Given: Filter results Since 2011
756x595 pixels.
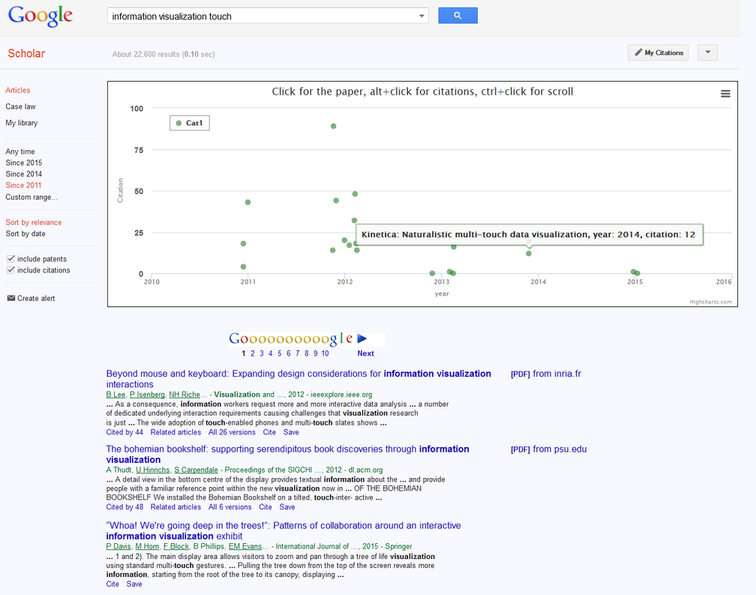Looking at the screenshot, I should (x=24, y=185).
